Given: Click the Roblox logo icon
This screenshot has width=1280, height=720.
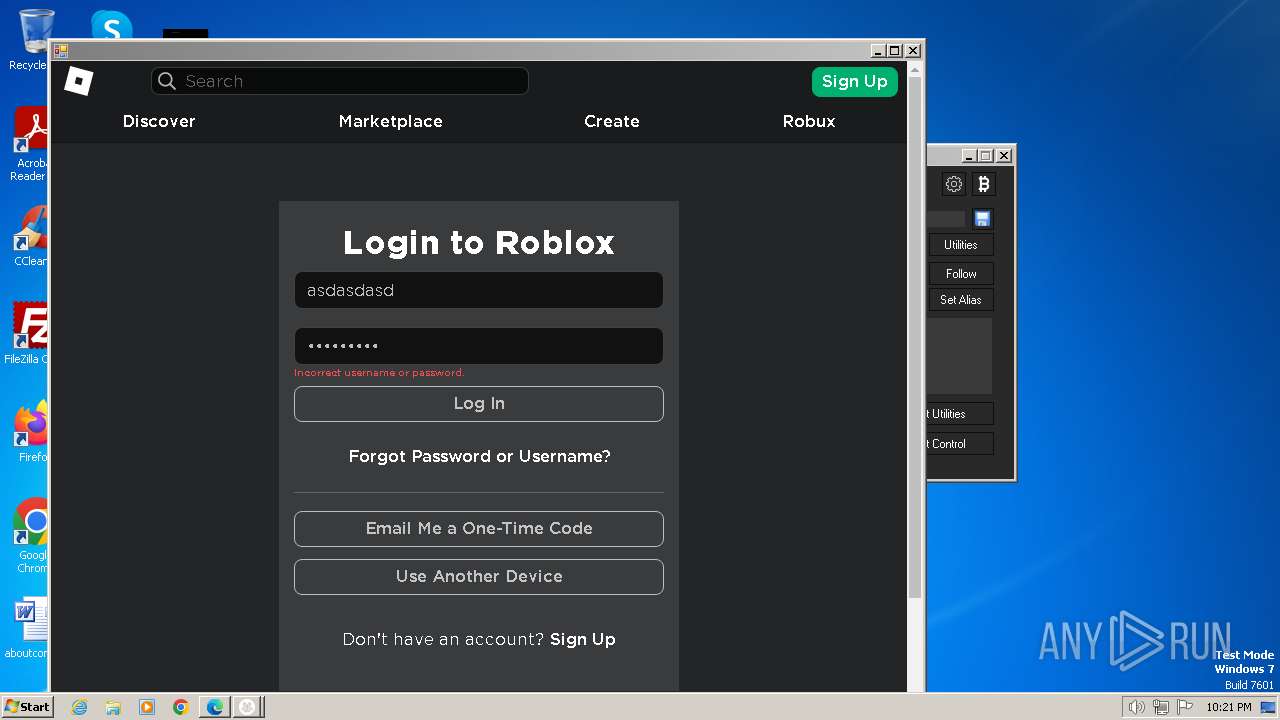Looking at the screenshot, I should click(x=78, y=81).
